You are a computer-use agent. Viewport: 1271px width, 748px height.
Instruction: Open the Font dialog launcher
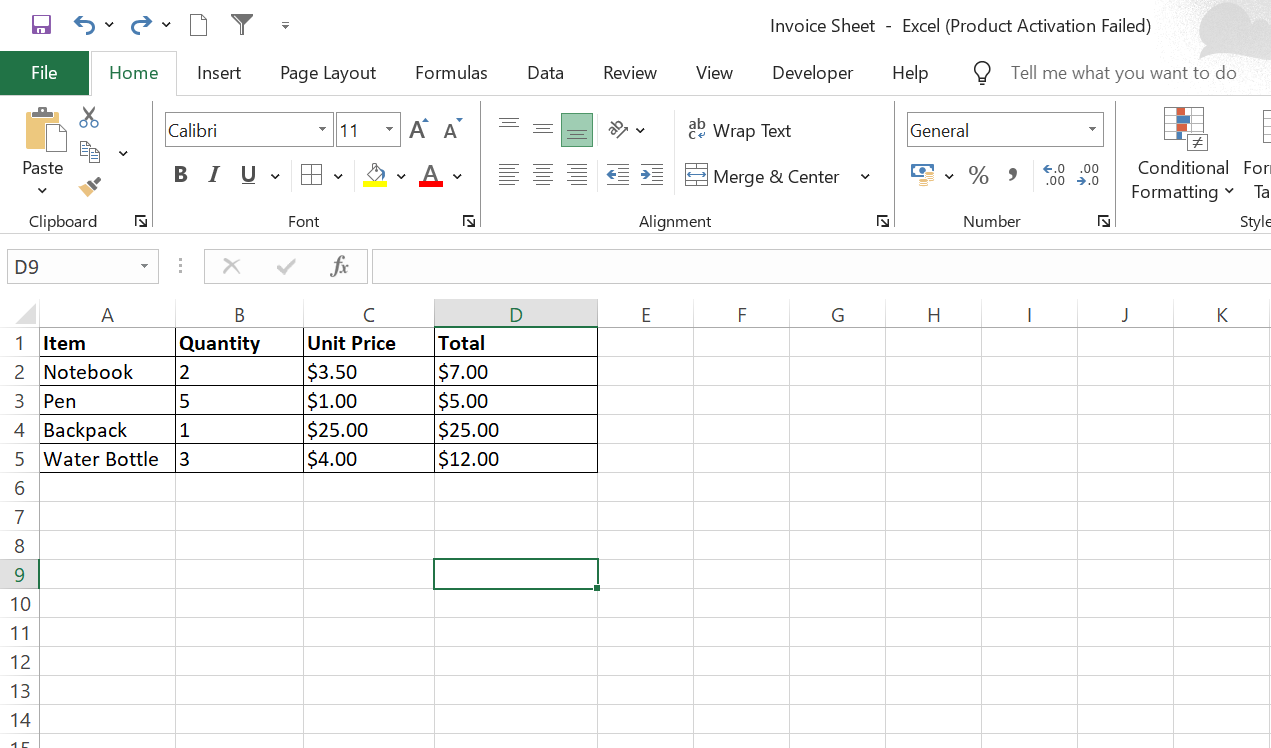[x=469, y=221]
